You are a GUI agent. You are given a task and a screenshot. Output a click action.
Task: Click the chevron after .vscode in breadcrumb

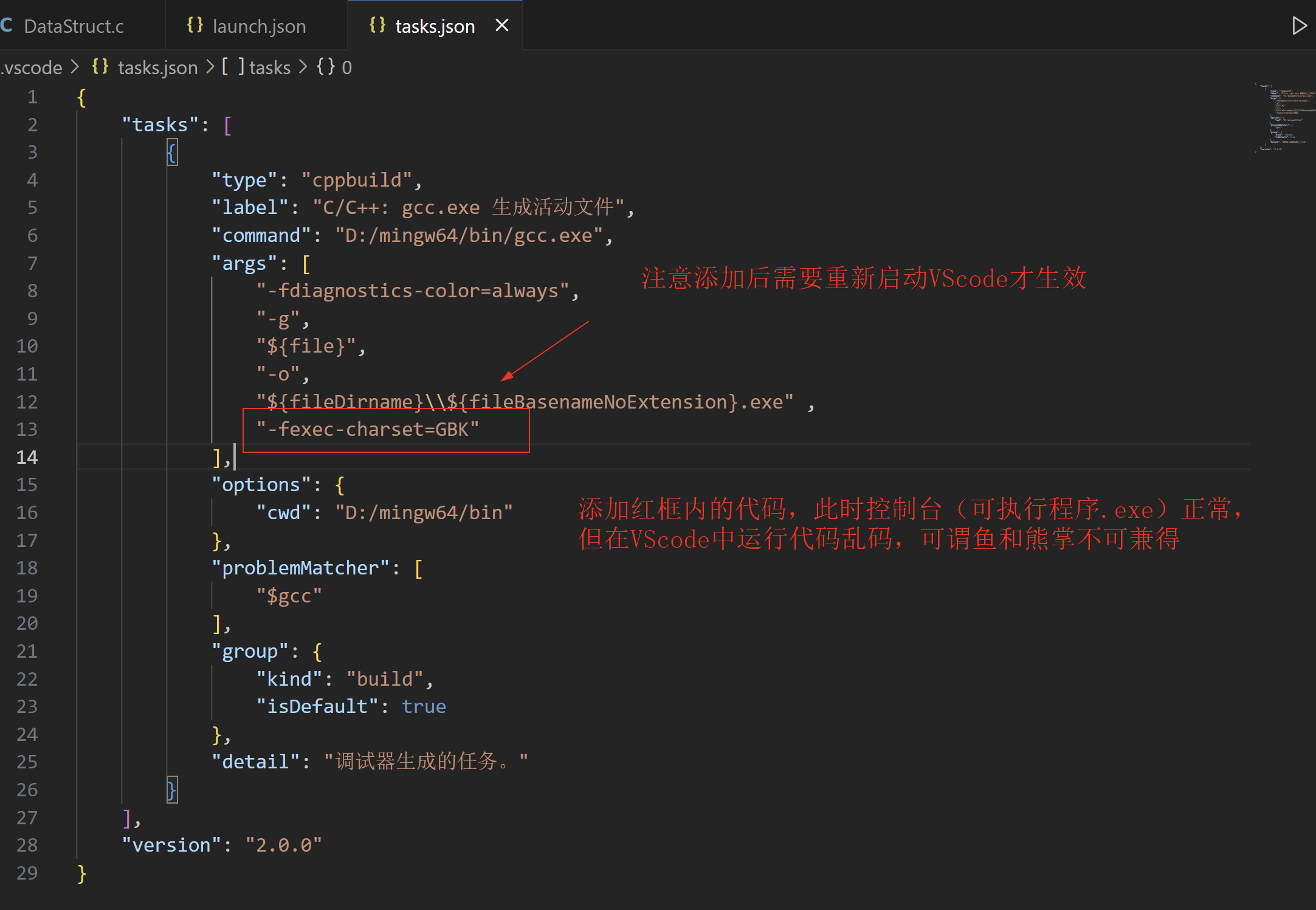pos(75,66)
